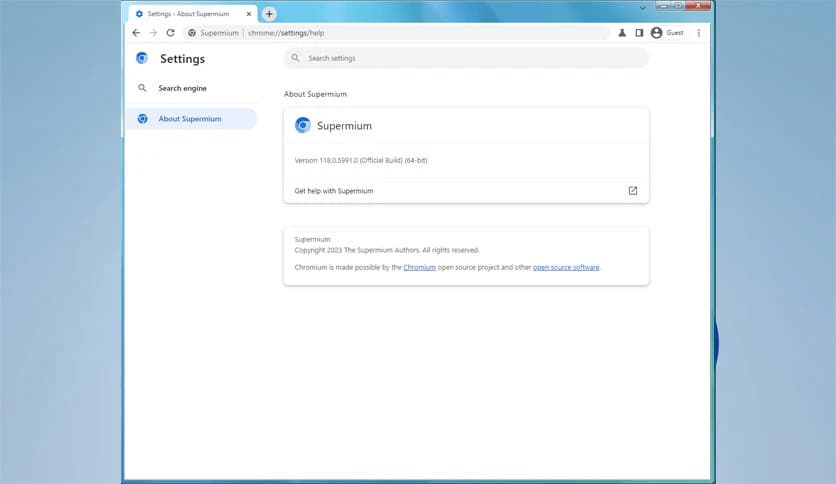Screen dimensions: 836x484
Task: Open a new tab with the plus button
Action: 269,14
